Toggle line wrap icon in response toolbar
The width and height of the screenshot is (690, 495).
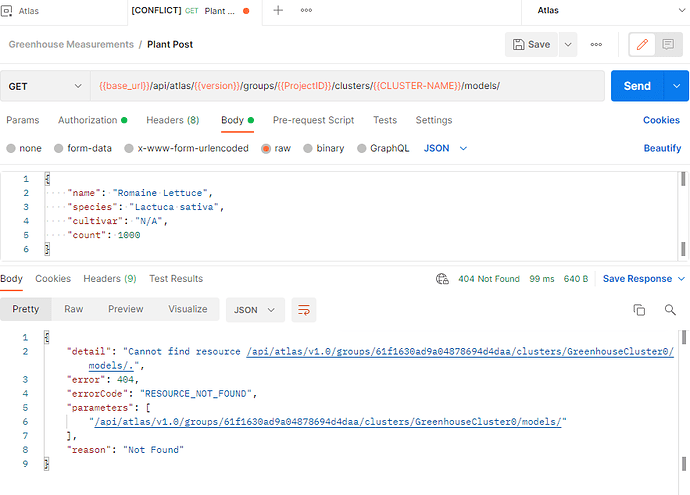[x=303, y=310]
